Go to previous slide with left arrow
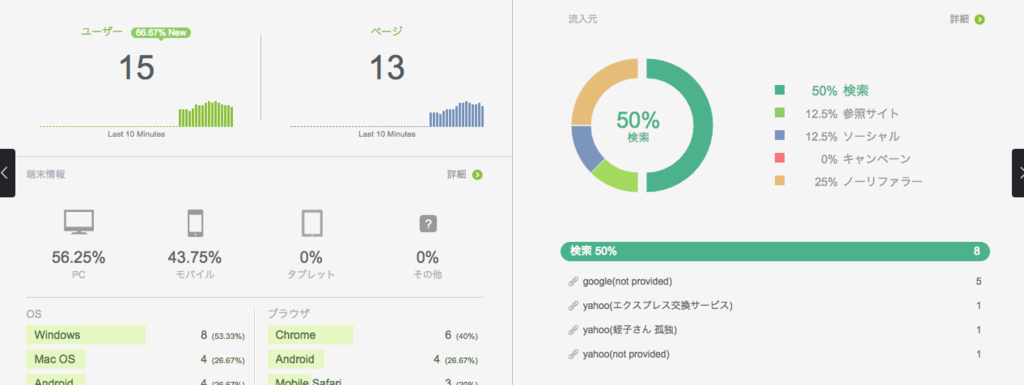This screenshot has height=385, width=1024. tap(7, 173)
